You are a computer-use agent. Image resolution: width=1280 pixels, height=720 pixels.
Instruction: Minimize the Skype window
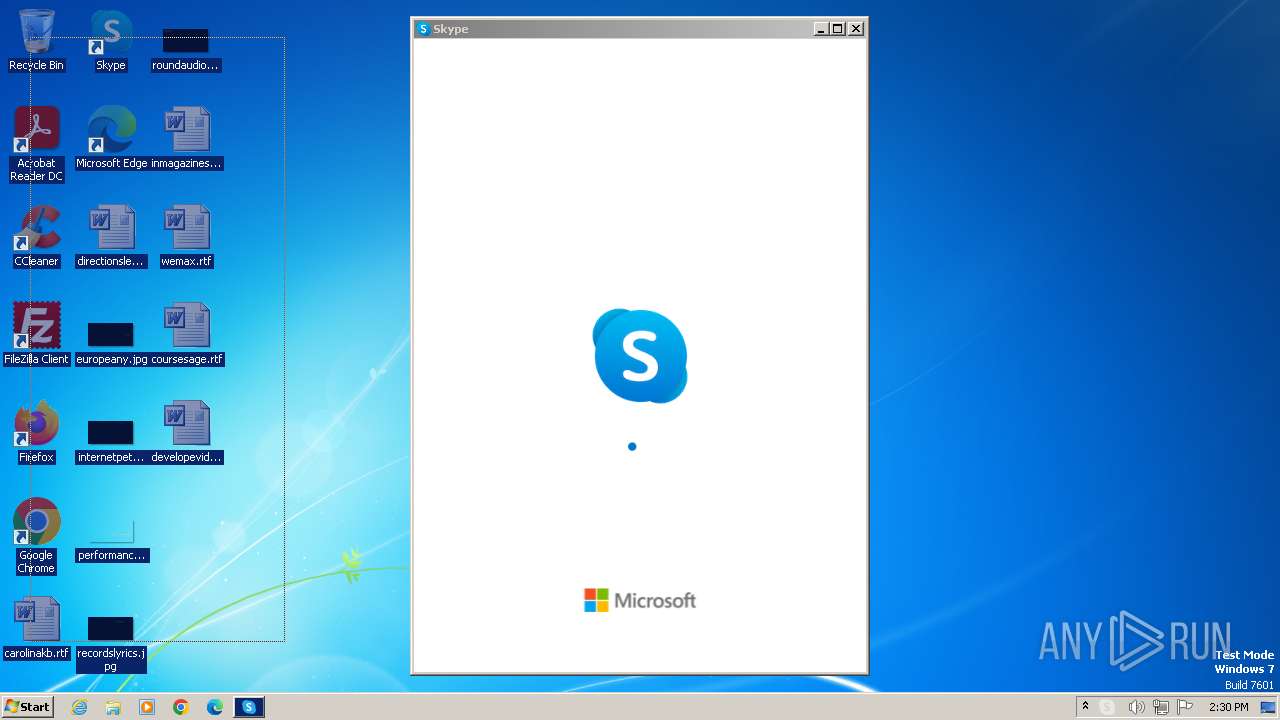click(x=822, y=29)
